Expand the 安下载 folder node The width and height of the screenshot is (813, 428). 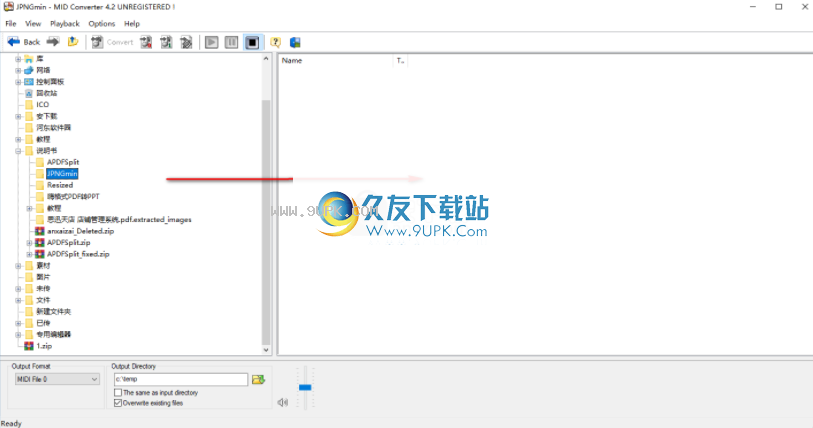[18, 116]
